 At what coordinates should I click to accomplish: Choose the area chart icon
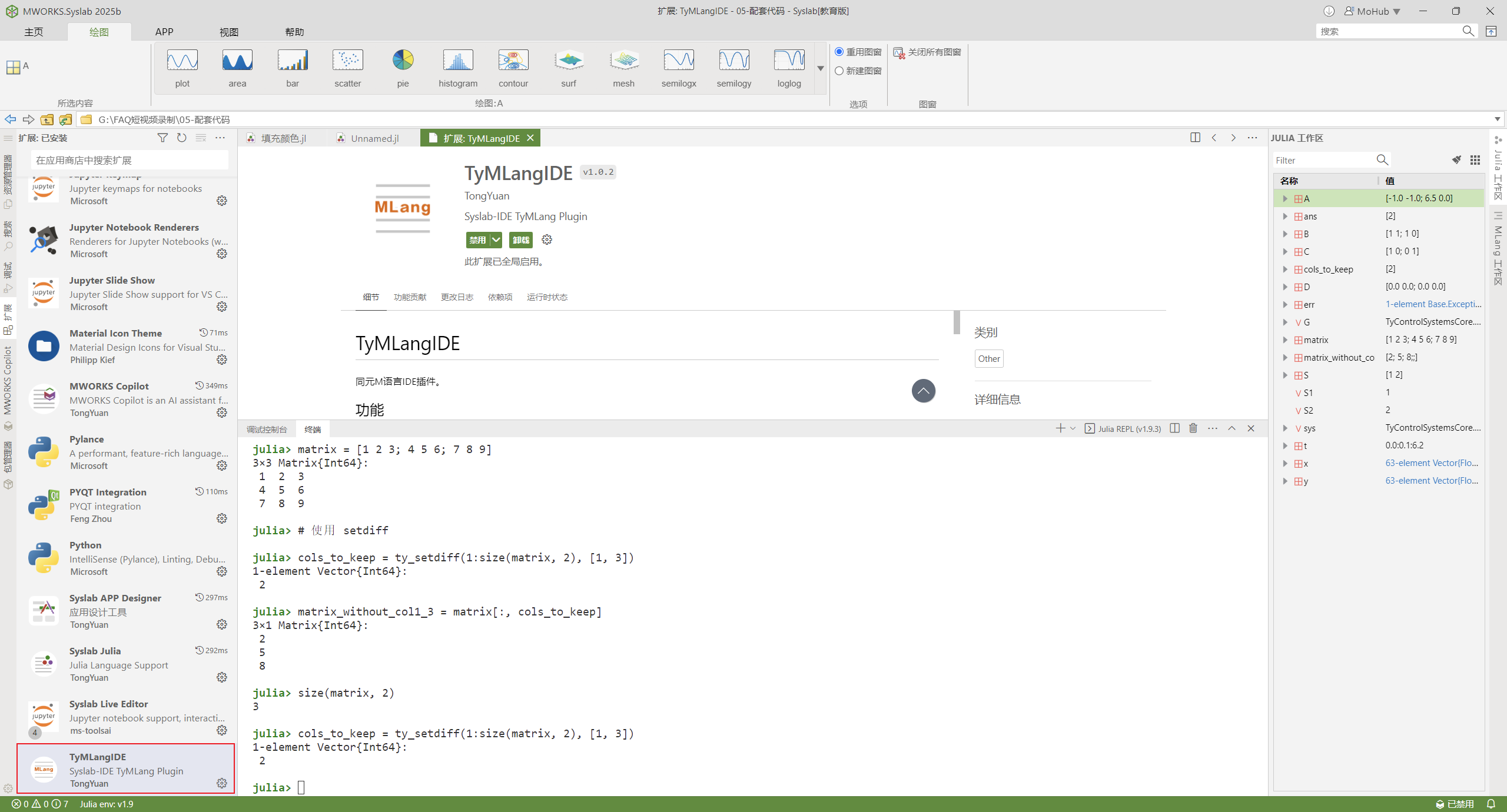click(237, 68)
